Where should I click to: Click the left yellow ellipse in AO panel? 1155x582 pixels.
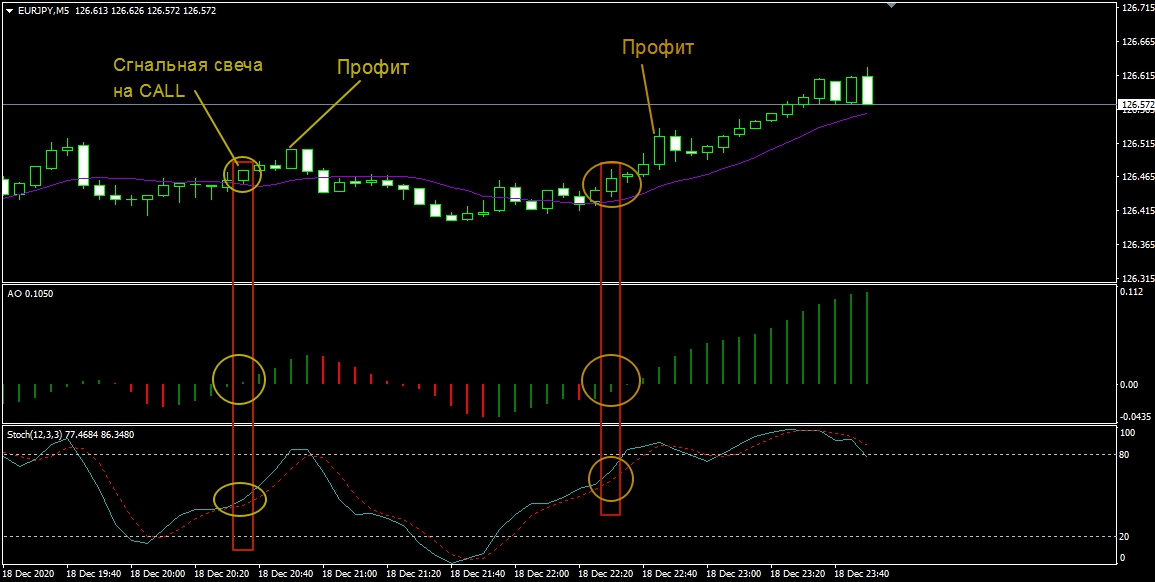(240, 379)
